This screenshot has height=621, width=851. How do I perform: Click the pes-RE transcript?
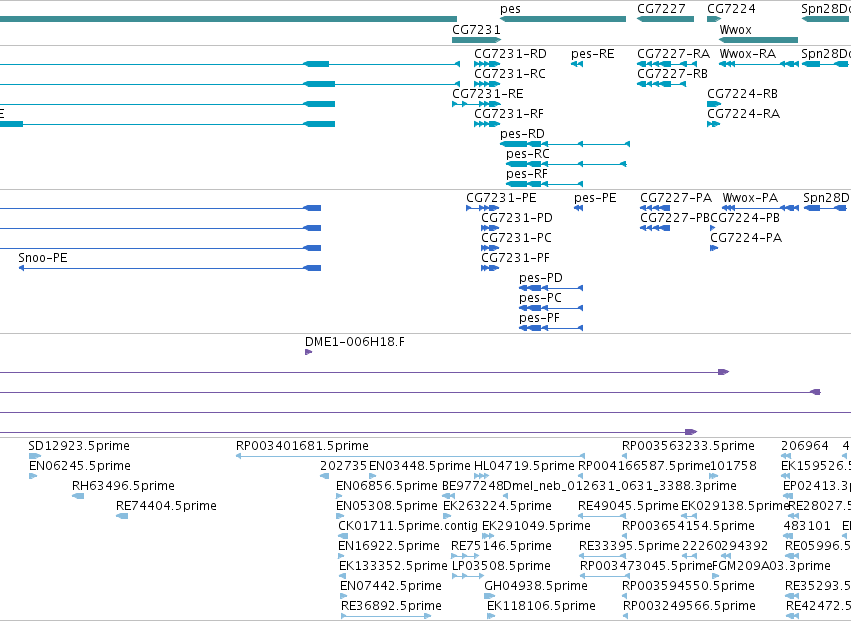tap(577, 64)
